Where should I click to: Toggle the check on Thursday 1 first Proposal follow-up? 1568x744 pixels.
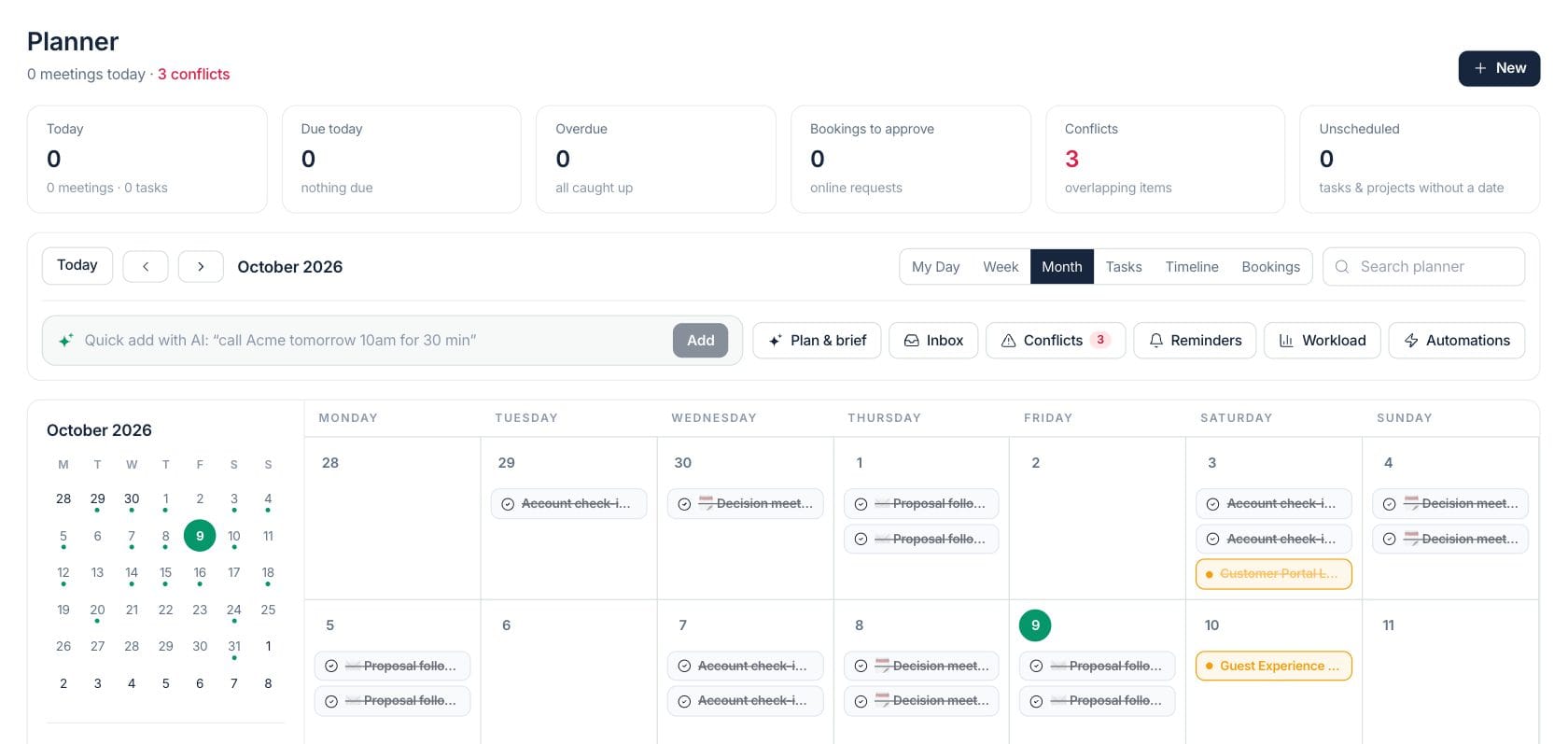(x=861, y=504)
